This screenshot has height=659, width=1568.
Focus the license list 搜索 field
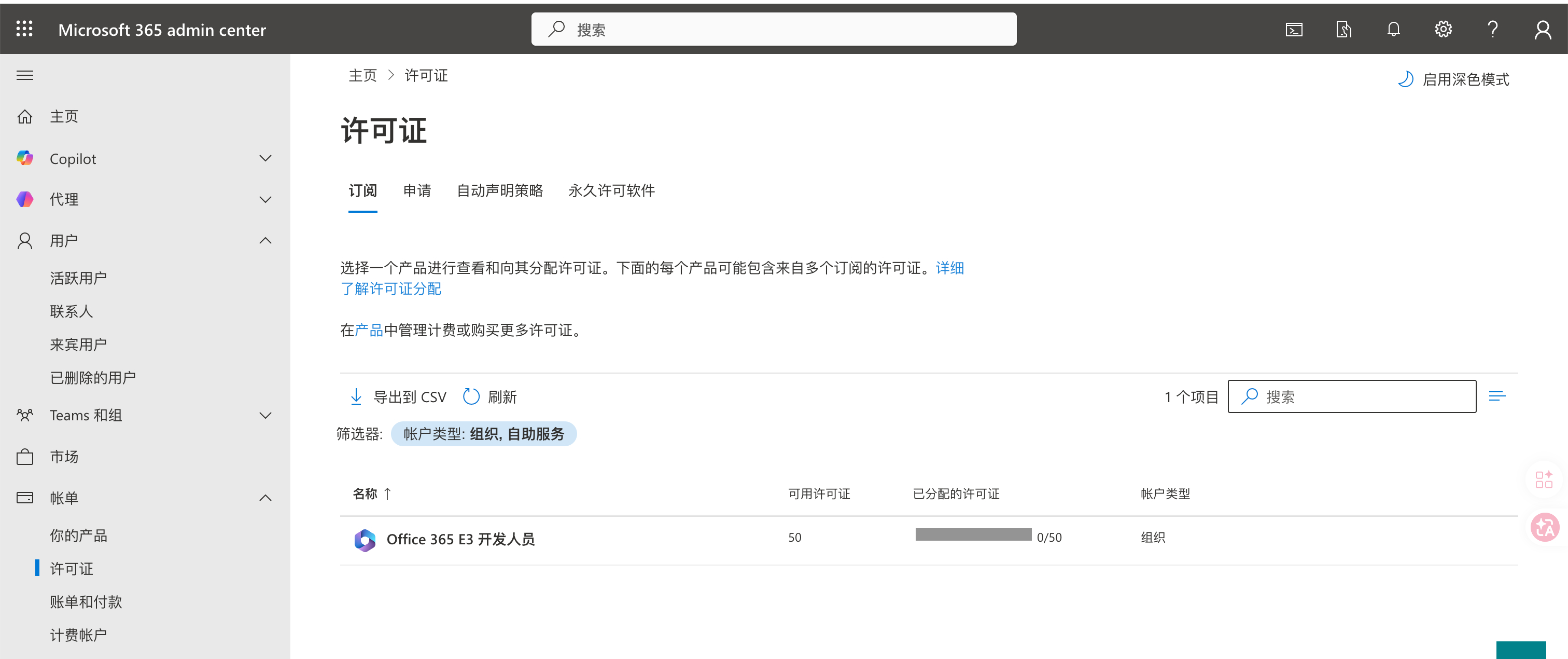(x=1352, y=396)
